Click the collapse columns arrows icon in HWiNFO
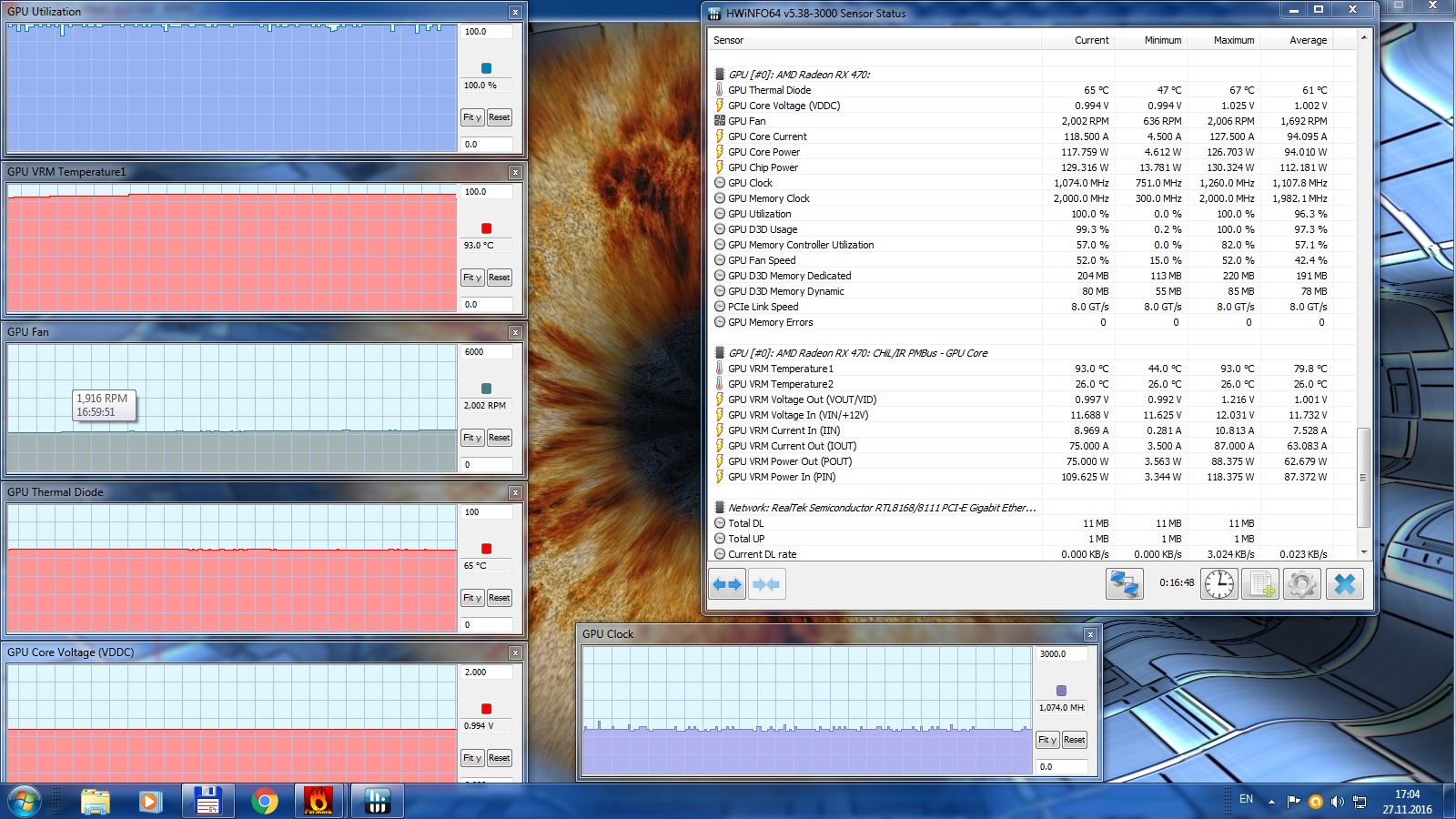 click(766, 584)
